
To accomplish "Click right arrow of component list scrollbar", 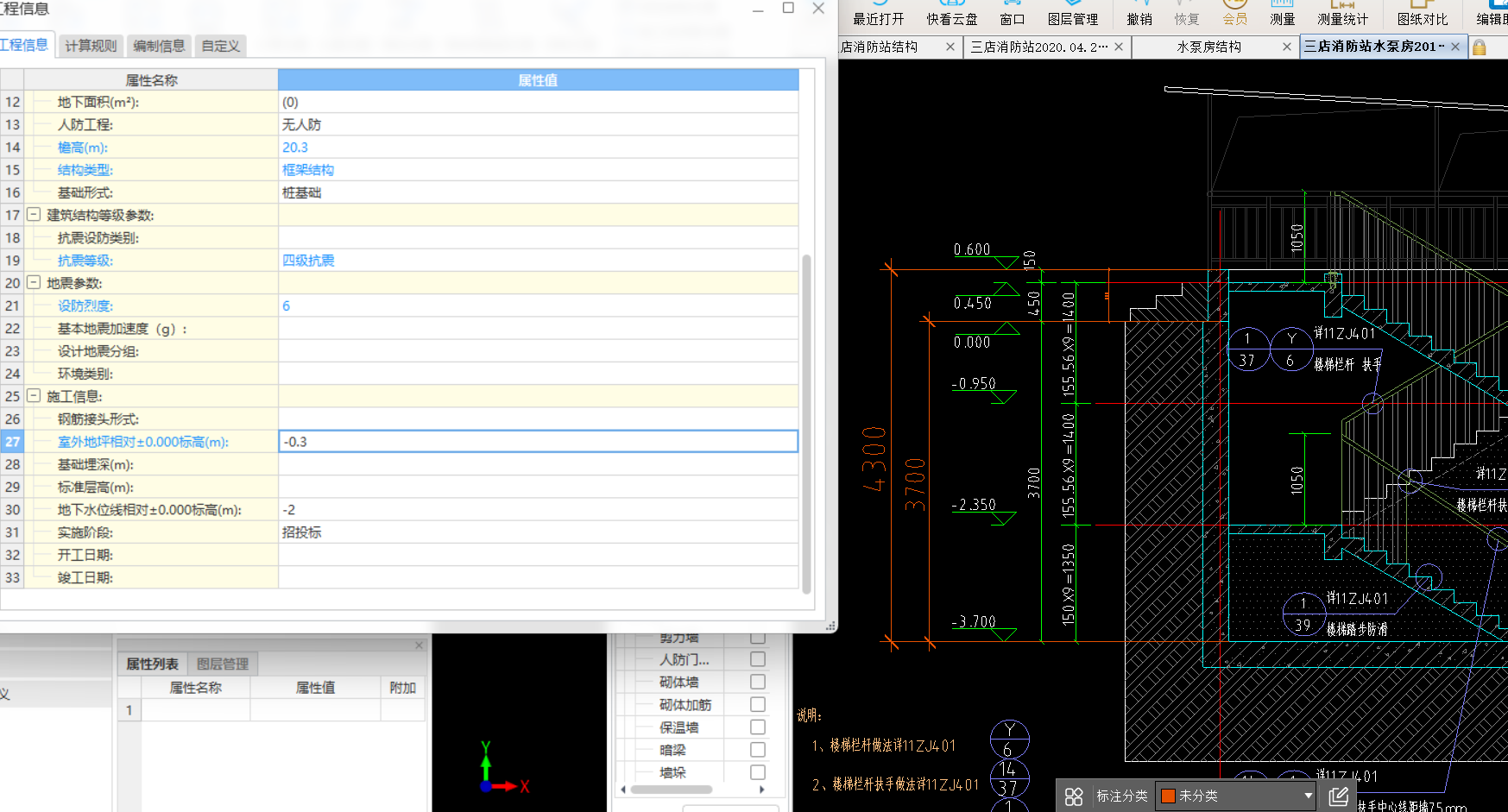I will pos(761,790).
